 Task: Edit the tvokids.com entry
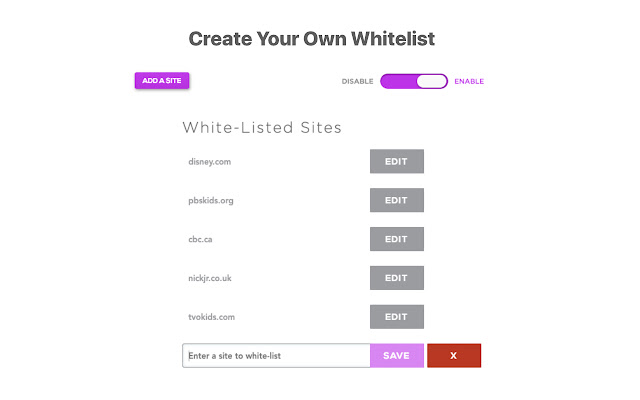pos(396,317)
